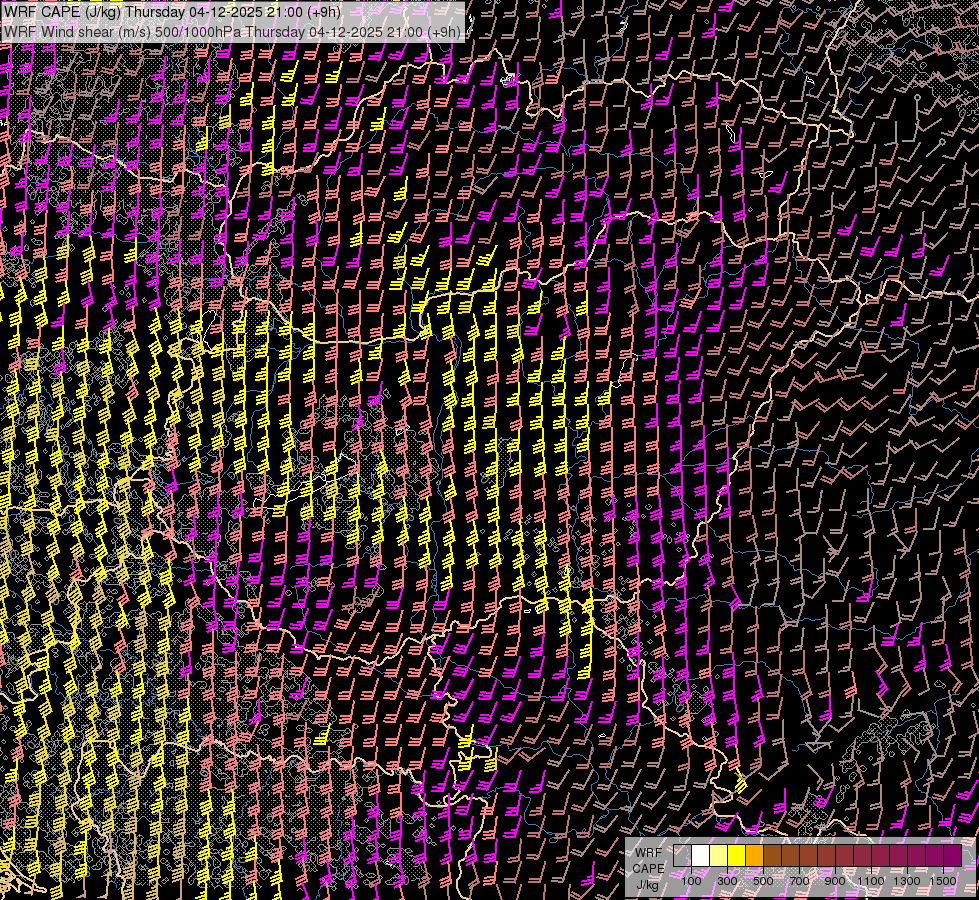Screen dimensions: 979x900
Task: Select the 1100 legend scale label
Action: pyautogui.click(x=871, y=881)
